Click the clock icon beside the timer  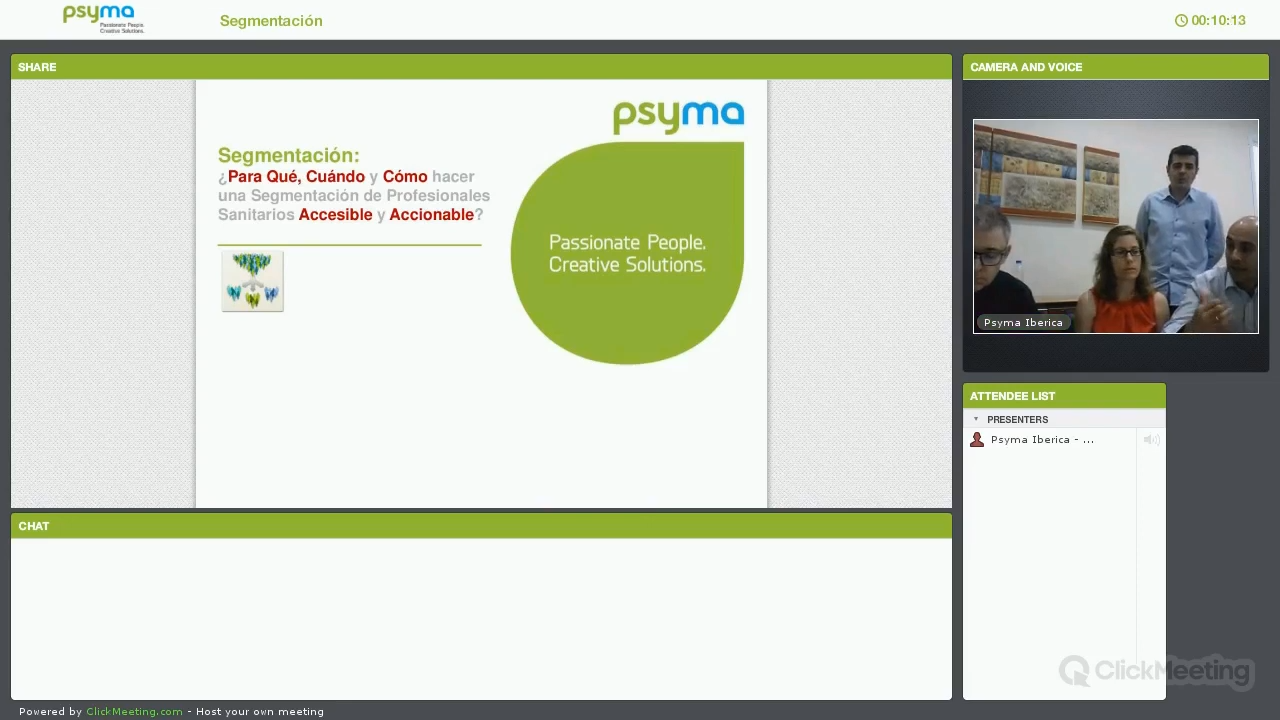point(1181,20)
